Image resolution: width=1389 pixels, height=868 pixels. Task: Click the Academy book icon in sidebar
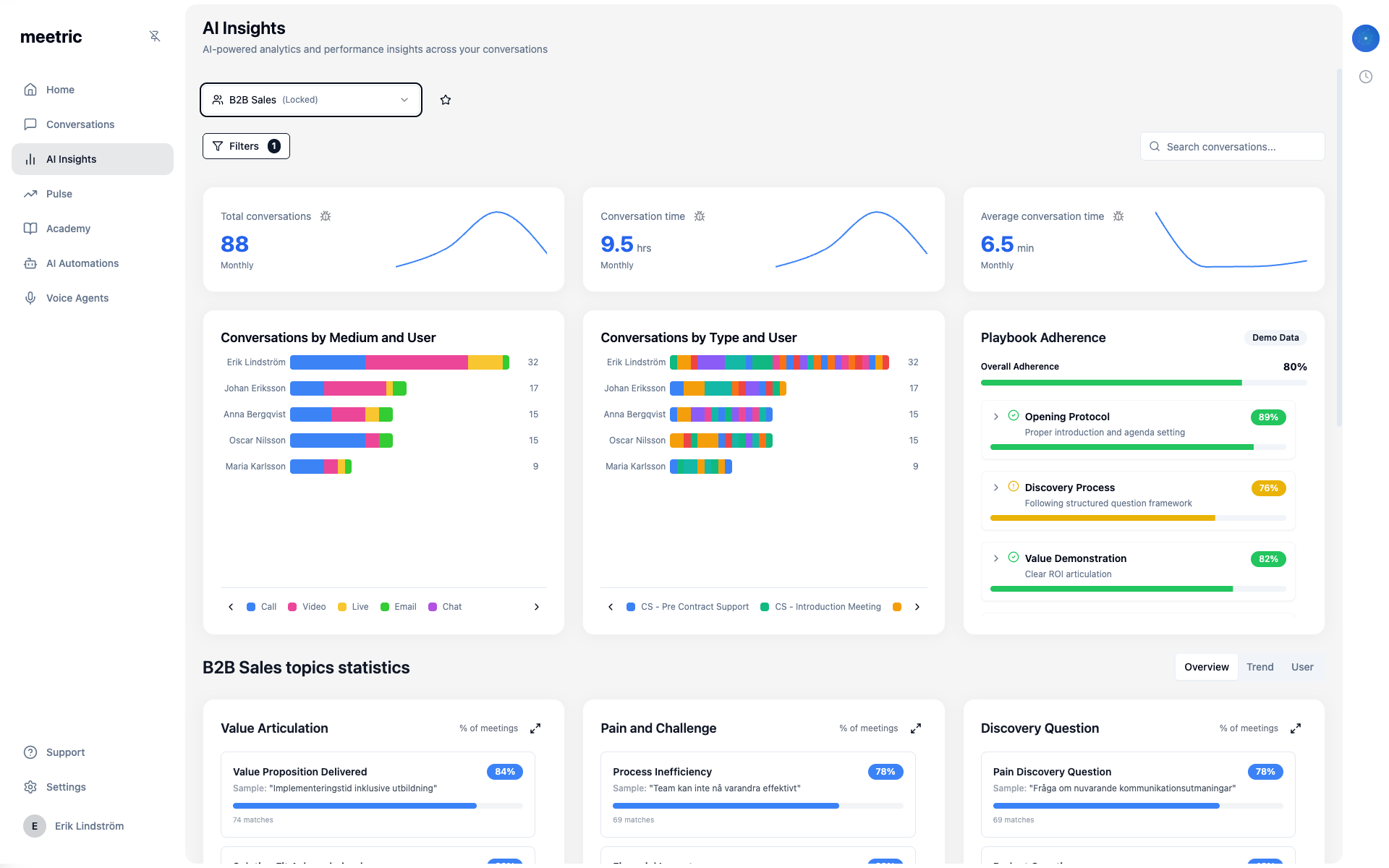tap(30, 229)
